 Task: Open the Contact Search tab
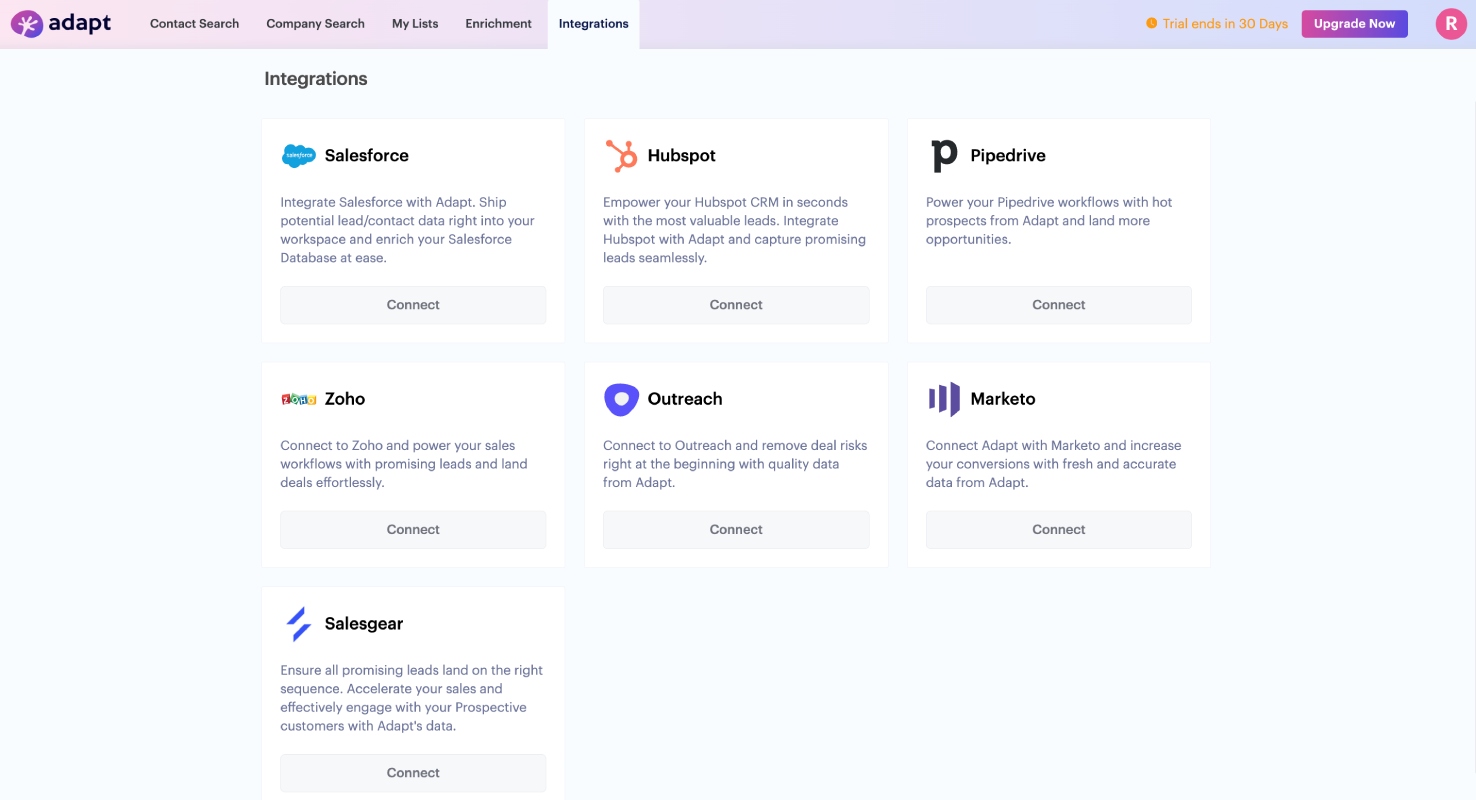(x=194, y=24)
